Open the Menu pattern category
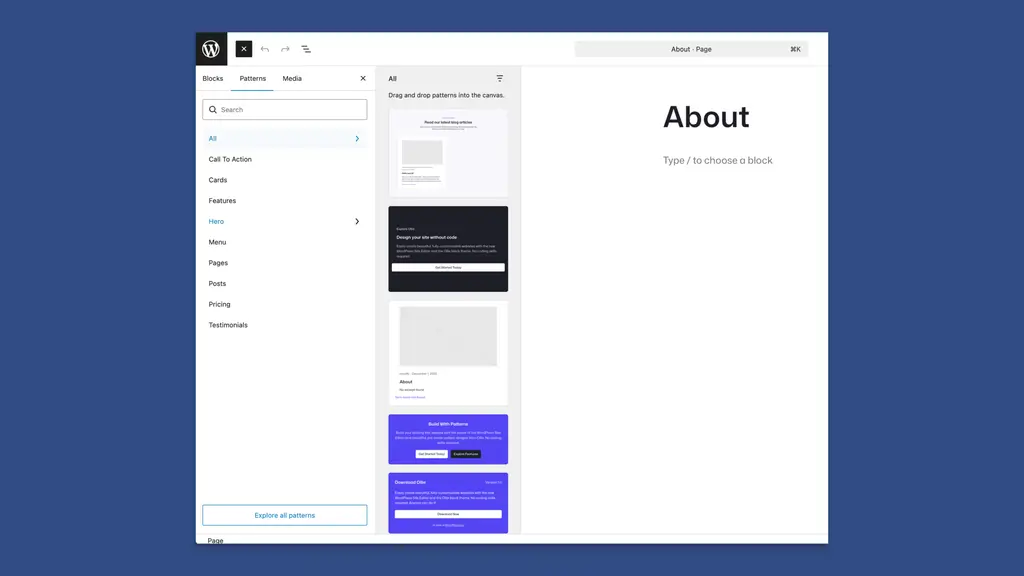The image size is (1024, 576). [x=285, y=242]
